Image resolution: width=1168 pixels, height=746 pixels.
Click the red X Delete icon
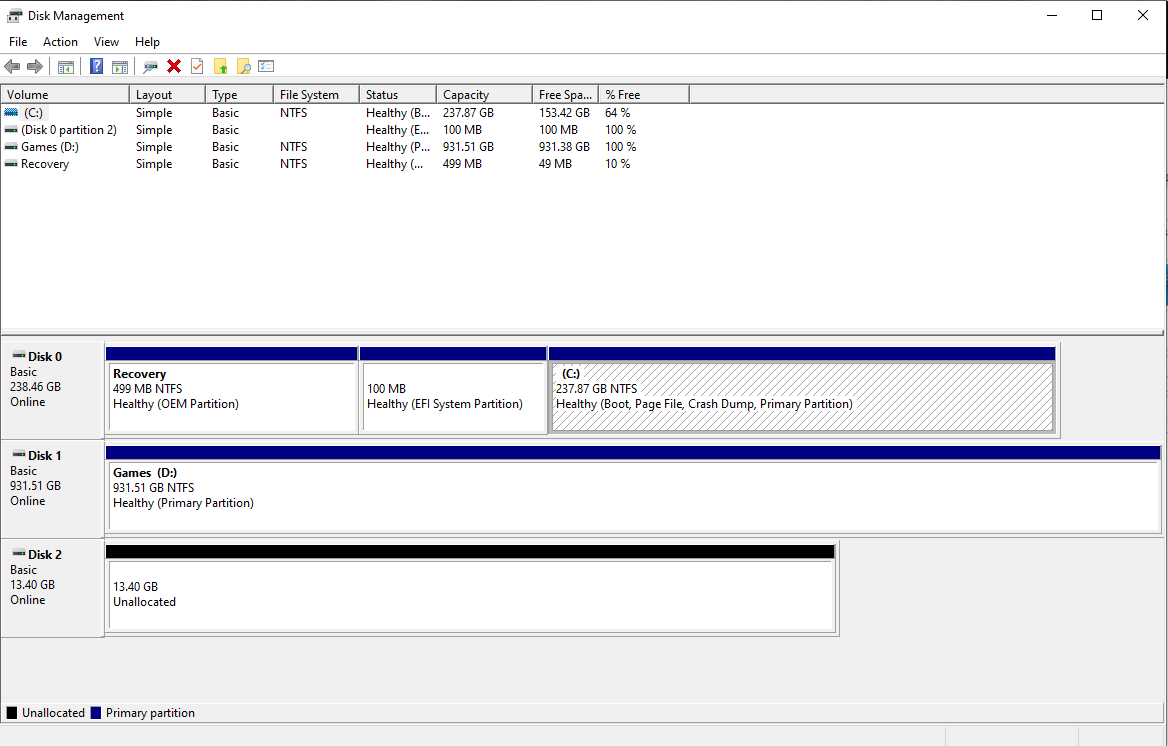[x=174, y=66]
